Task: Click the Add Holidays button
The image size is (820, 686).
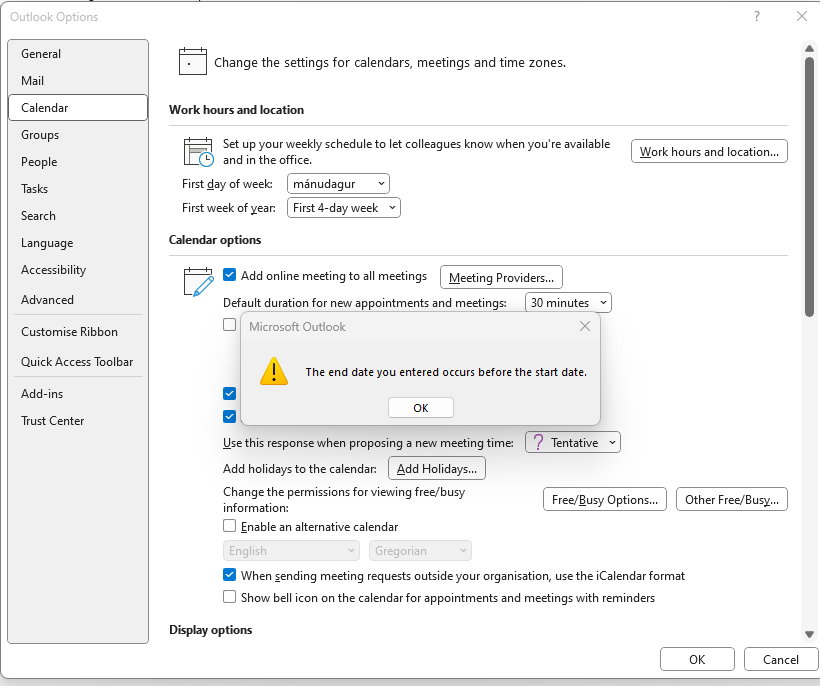Action: click(436, 468)
